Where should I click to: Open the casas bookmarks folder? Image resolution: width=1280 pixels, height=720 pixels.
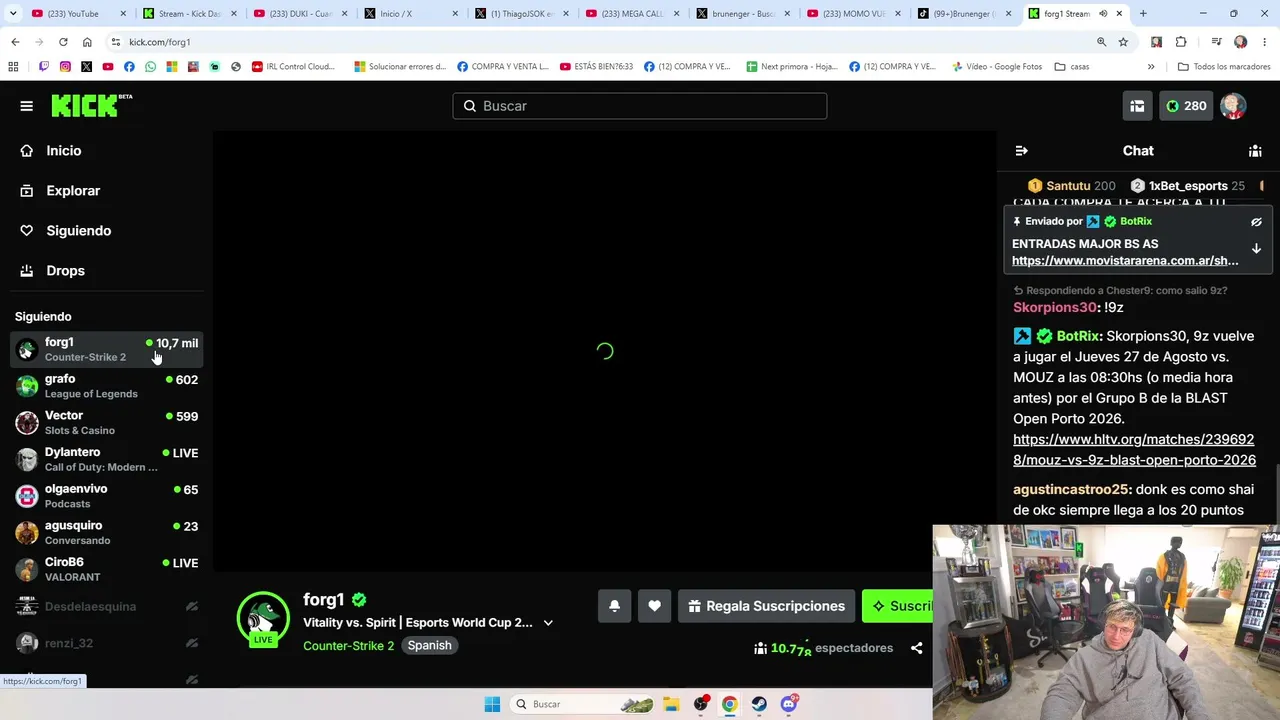tap(1072, 67)
